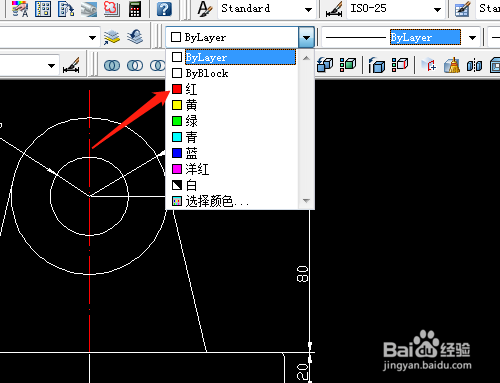Open the Sheet Set Manager icon
500x383 pixels.
tap(89, 9)
